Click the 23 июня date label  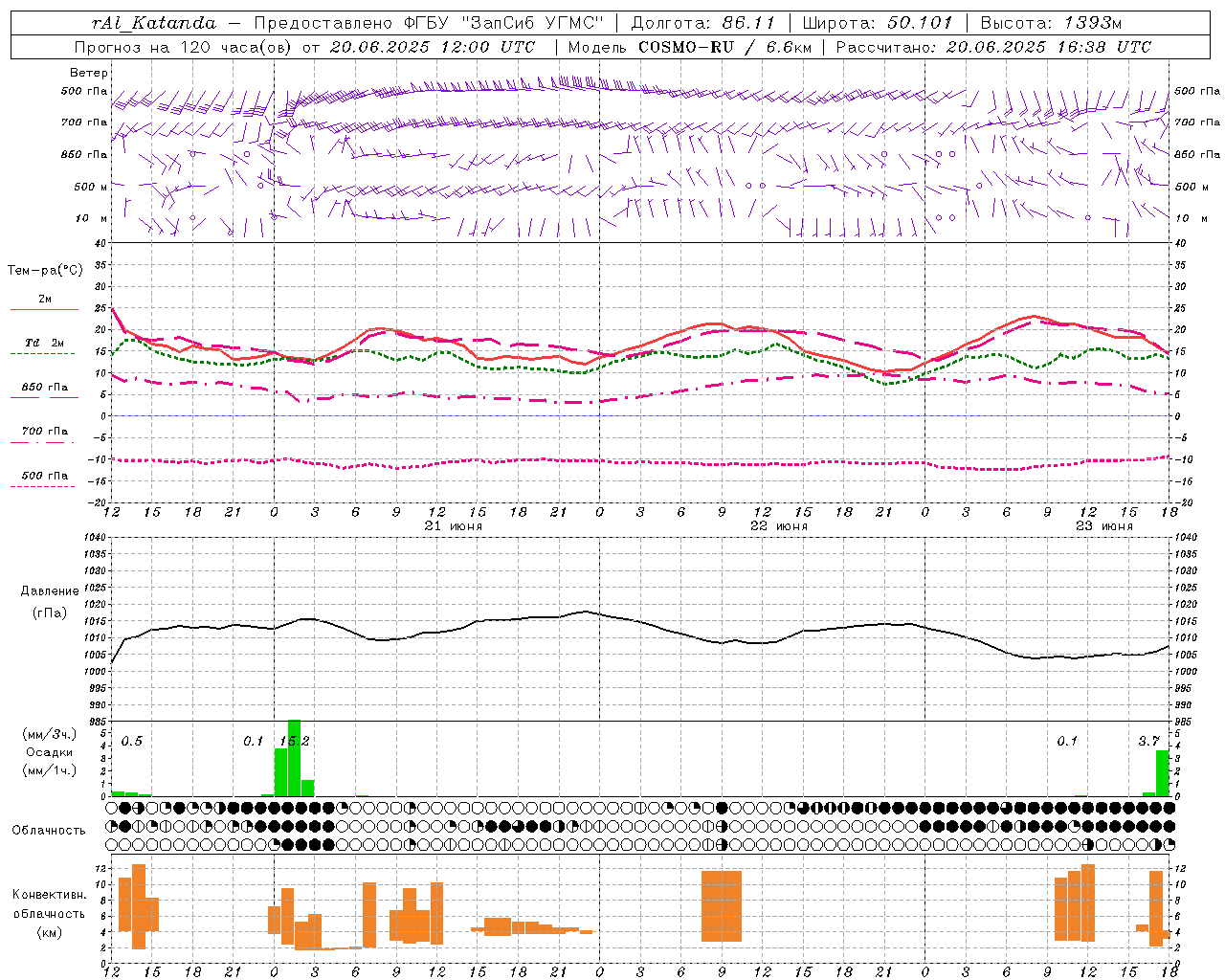click(x=1104, y=526)
